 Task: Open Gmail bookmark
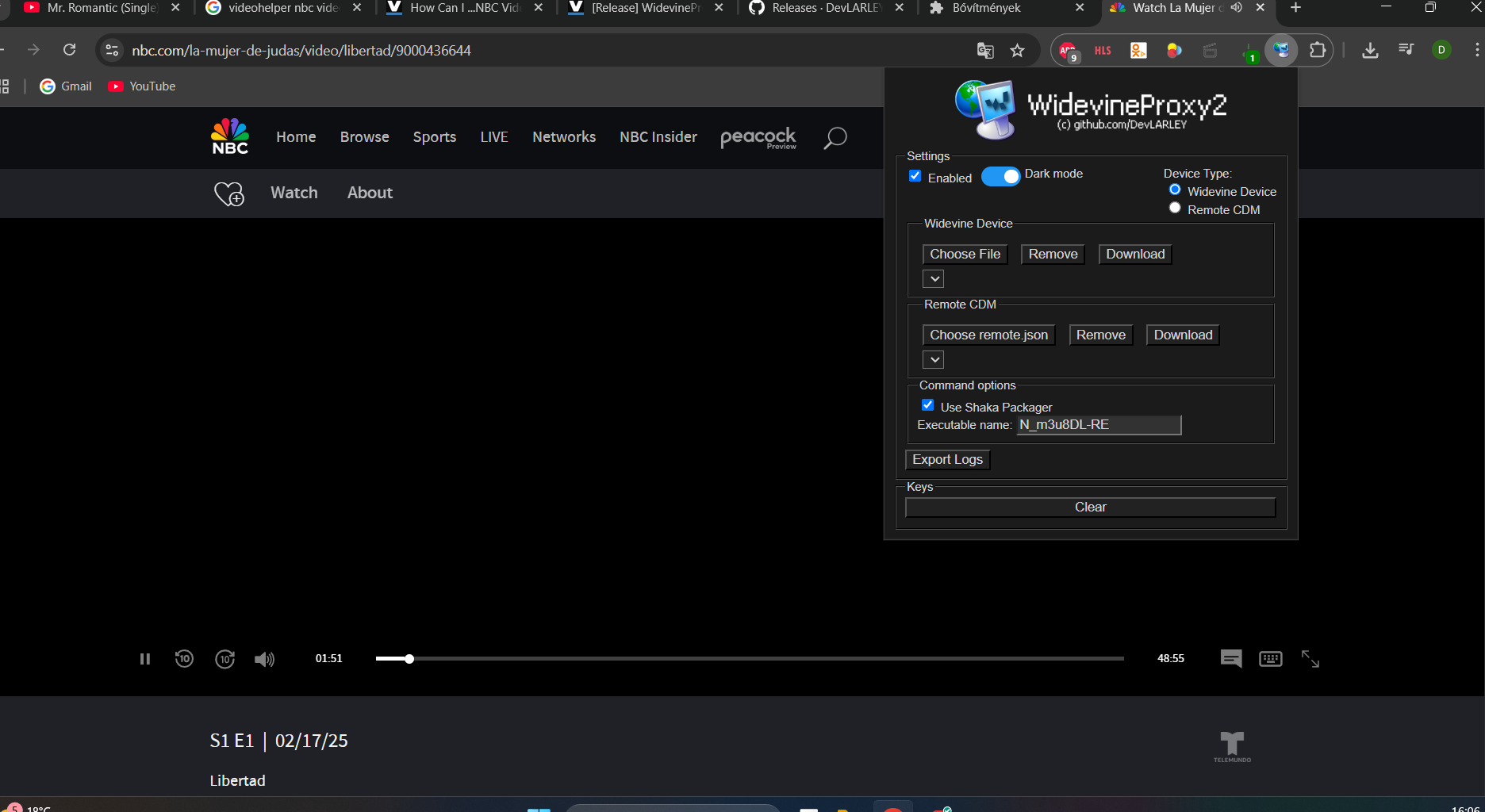click(x=67, y=86)
